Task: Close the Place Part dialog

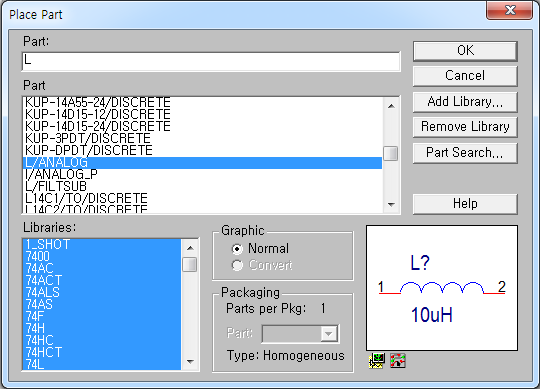Action: tap(510, 10)
